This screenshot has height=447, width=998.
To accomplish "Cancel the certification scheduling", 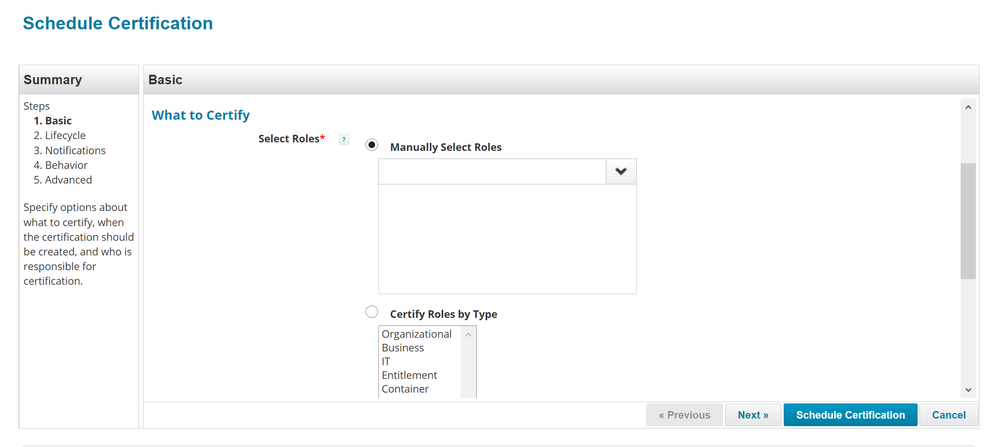I will pos(949,415).
